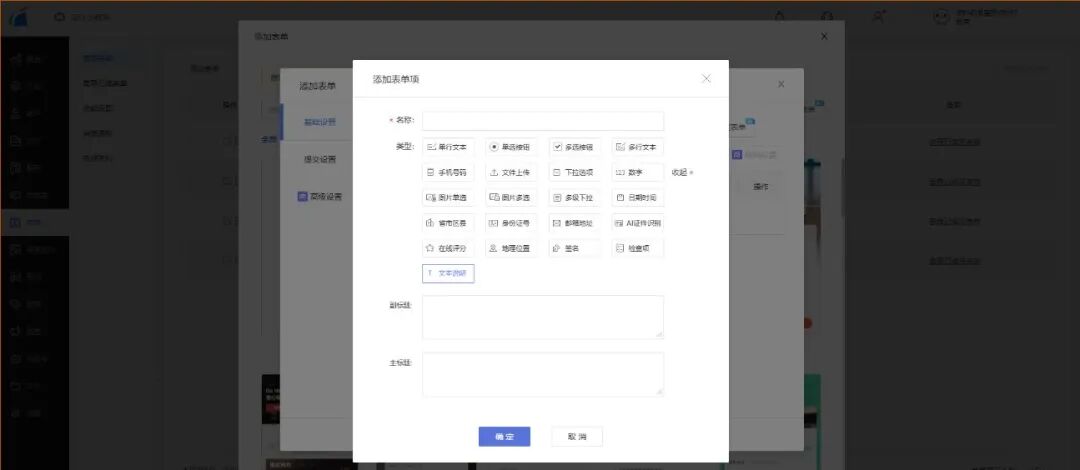
Task: Choose the 地理位置 field type
Action: click(511, 249)
